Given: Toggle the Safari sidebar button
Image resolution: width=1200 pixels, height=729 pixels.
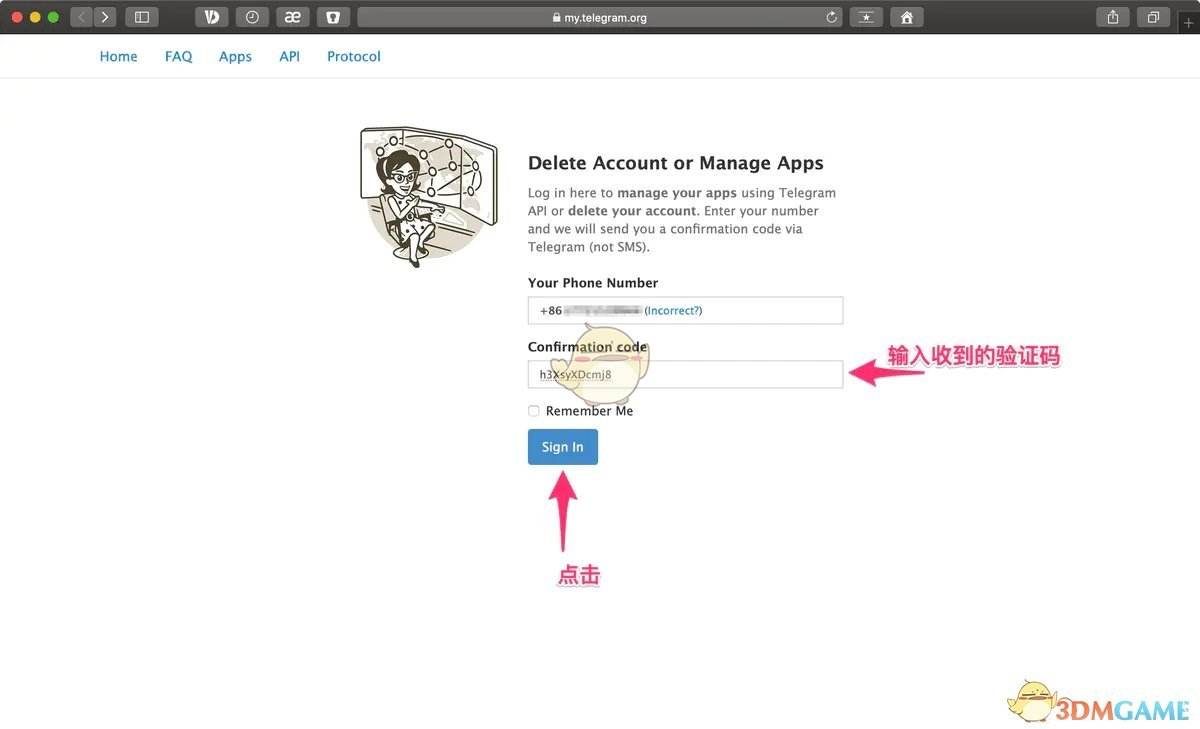Looking at the screenshot, I should [142, 17].
